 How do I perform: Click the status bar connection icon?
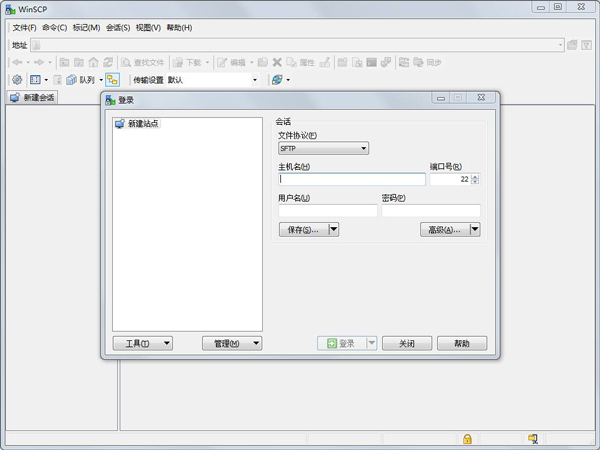(533, 439)
